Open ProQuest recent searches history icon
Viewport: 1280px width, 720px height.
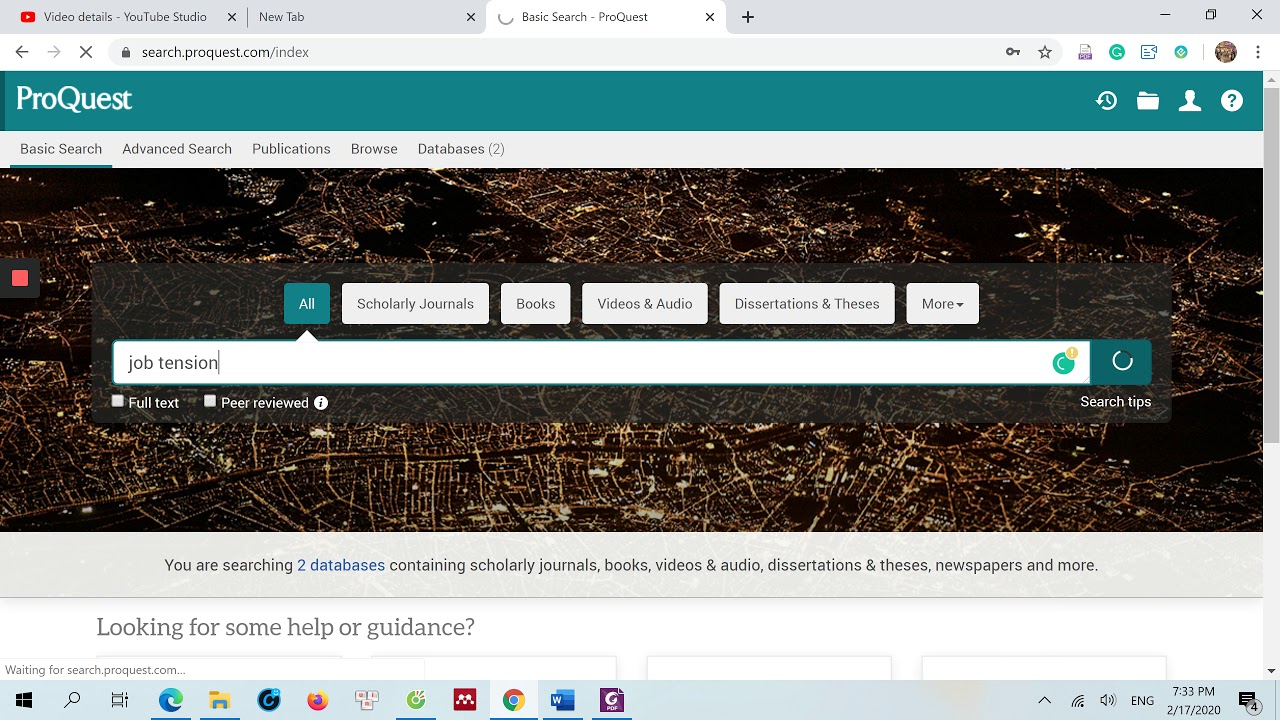coord(1106,100)
